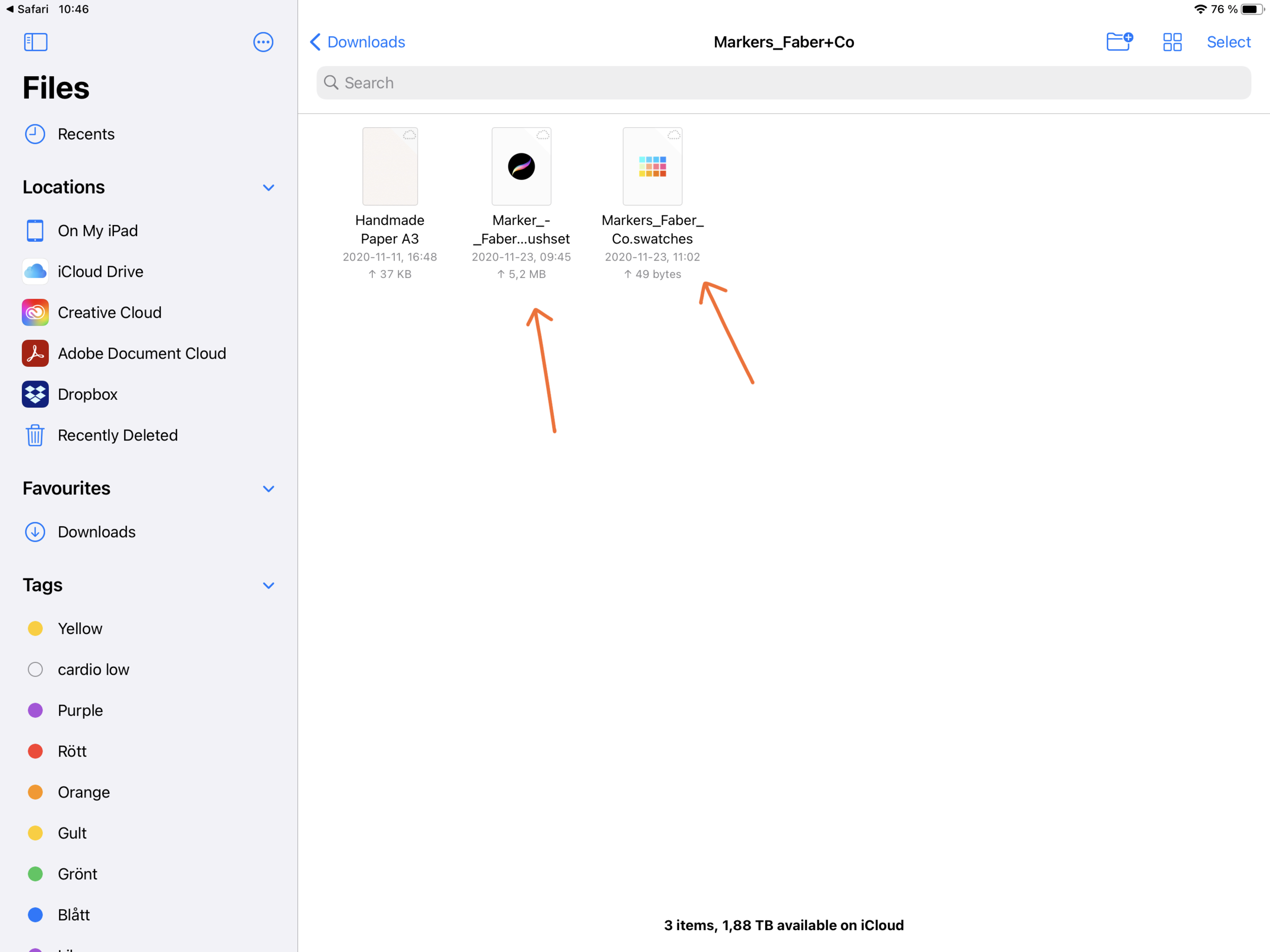1270x952 pixels.
Task: Click the search magnifier icon
Action: click(331, 83)
